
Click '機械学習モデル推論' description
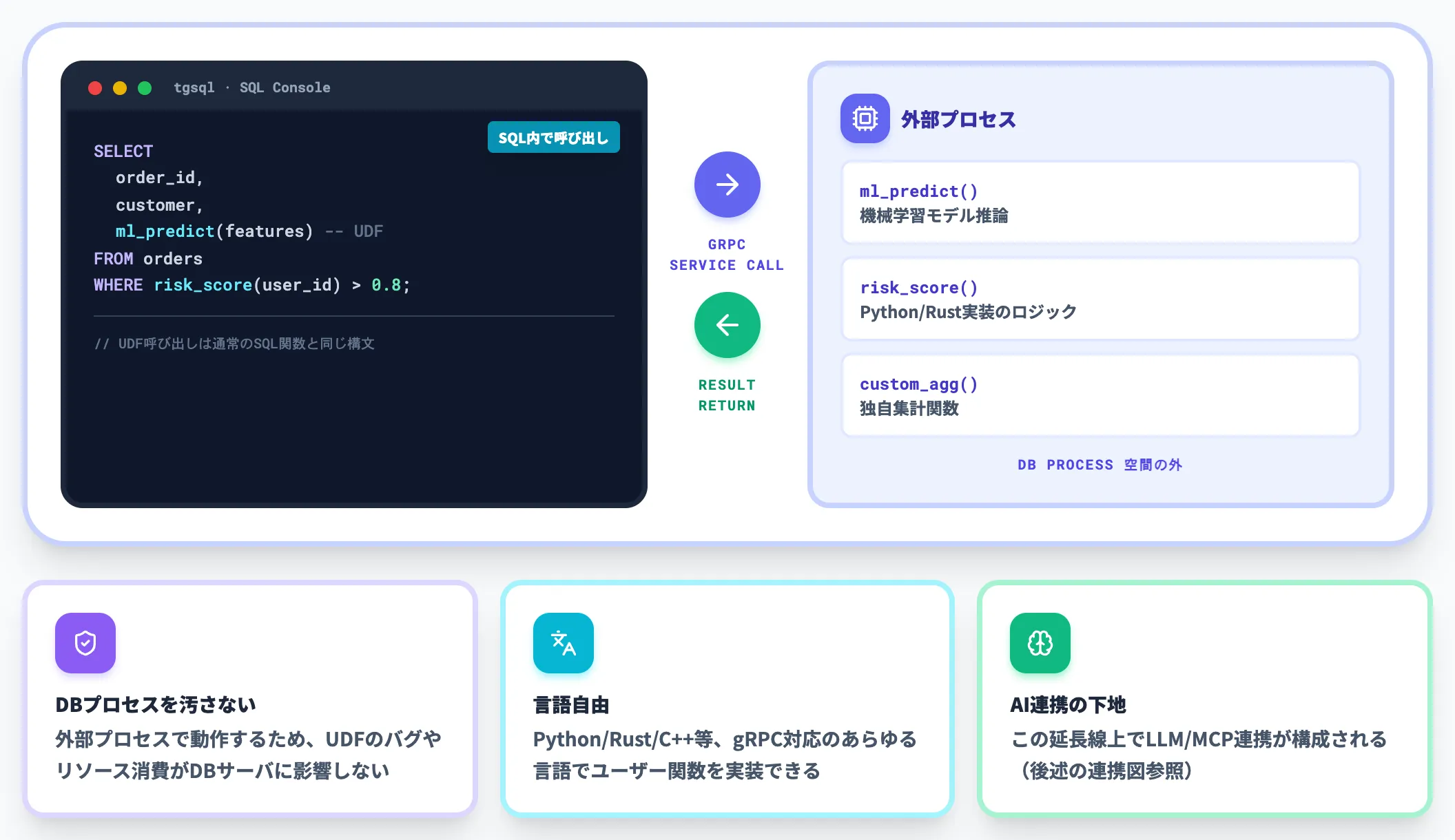click(x=934, y=216)
